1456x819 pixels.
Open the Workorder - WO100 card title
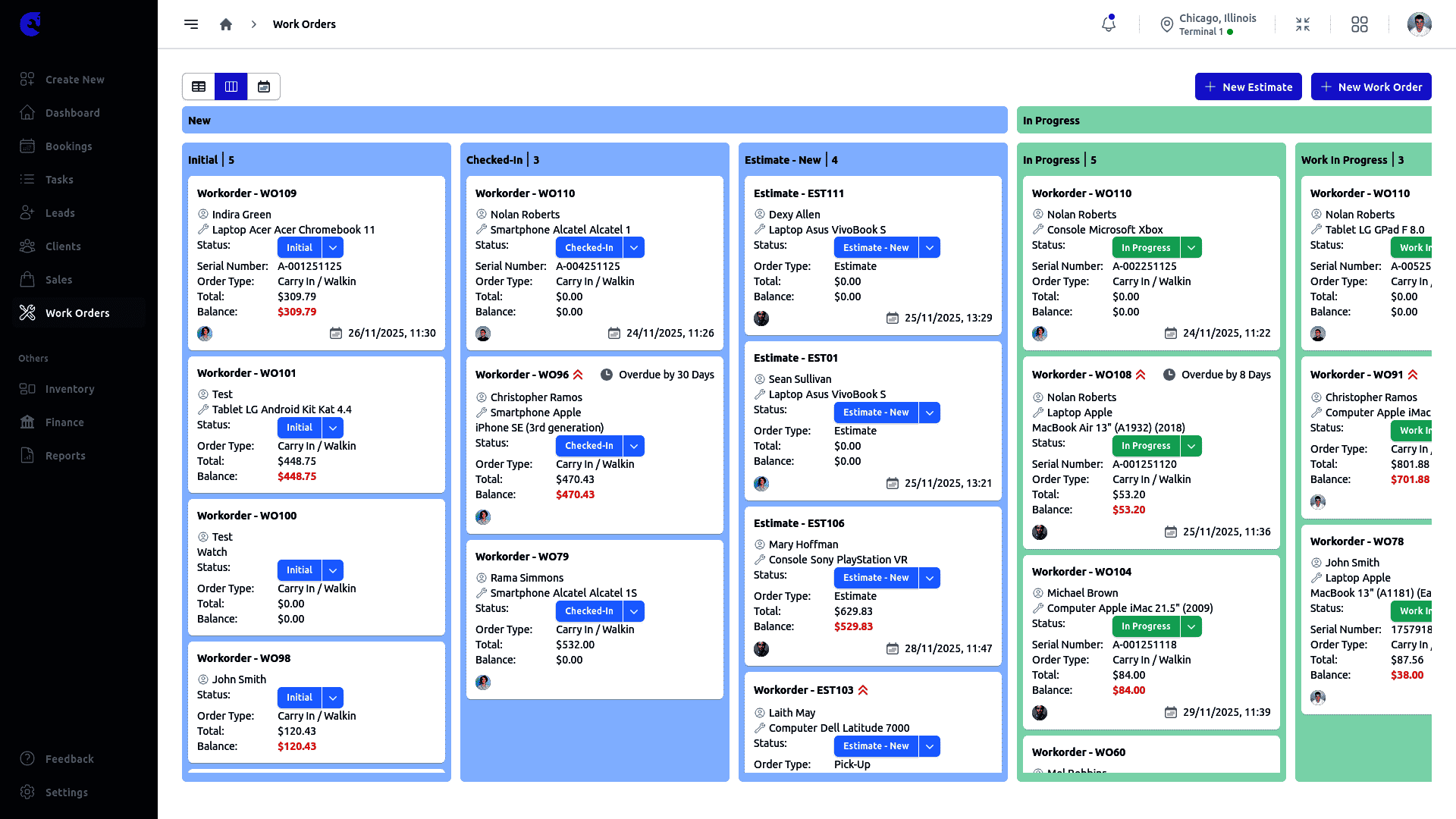point(246,516)
